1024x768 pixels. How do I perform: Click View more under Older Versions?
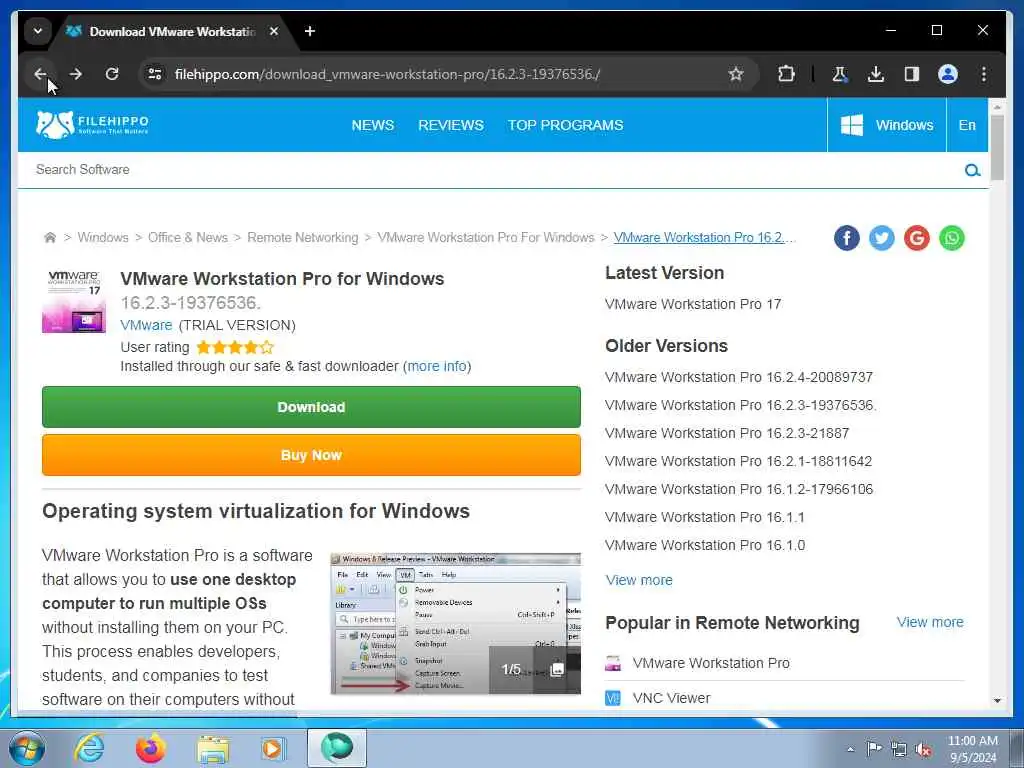[639, 581]
